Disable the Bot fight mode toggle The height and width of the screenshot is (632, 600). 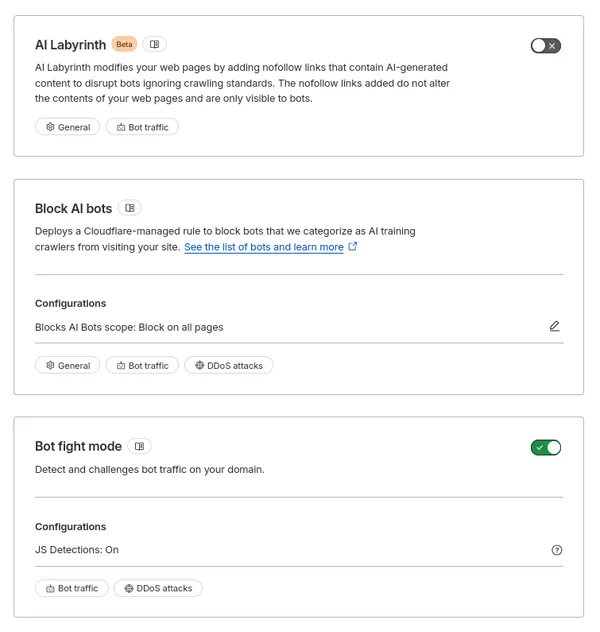546,447
